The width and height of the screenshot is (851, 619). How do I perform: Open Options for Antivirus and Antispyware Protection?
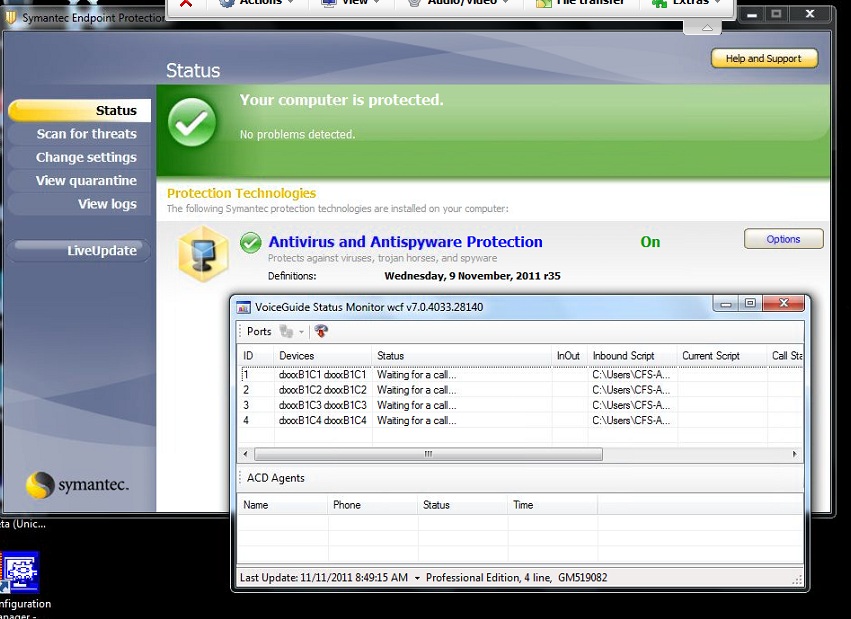click(783, 239)
